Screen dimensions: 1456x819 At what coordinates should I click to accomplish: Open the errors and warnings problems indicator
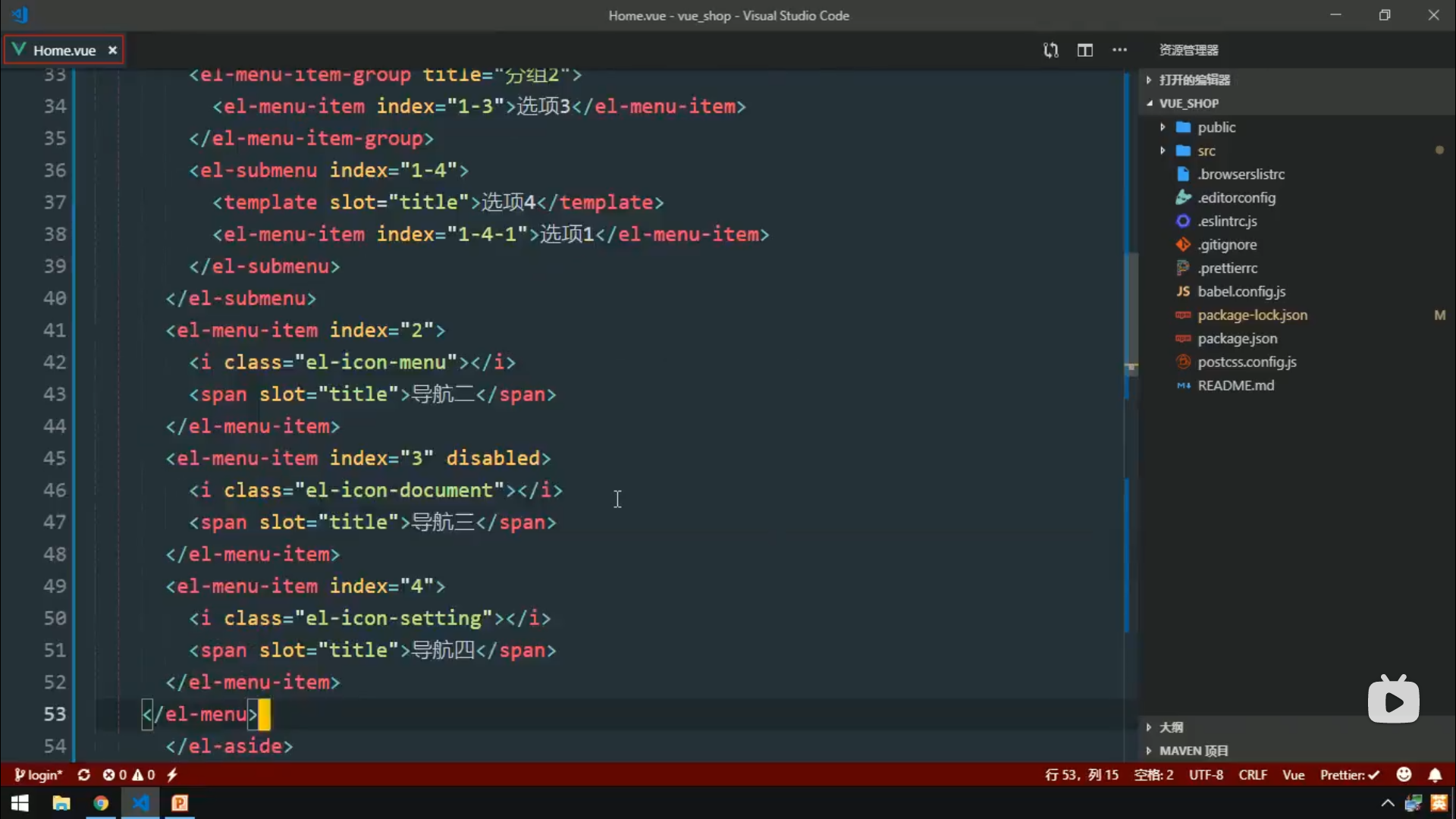[129, 775]
